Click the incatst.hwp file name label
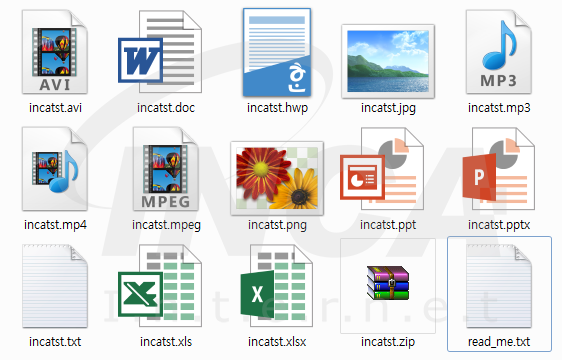This screenshot has width=562, height=360. pyautogui.click(x=277, y=108)
